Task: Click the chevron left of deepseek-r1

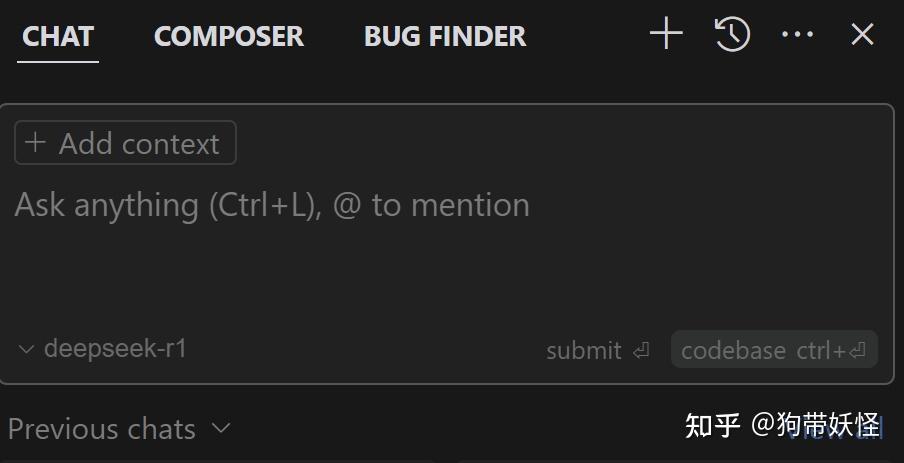Action: pos(27,350)
